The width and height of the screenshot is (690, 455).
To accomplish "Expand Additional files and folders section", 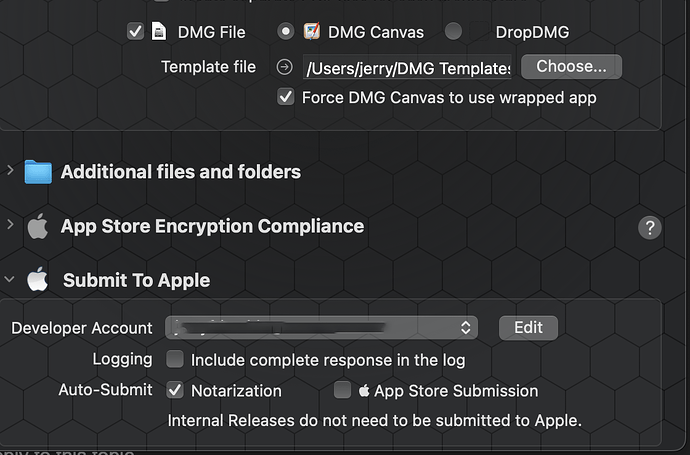I will pyautogui.click(x=10, y=170).
